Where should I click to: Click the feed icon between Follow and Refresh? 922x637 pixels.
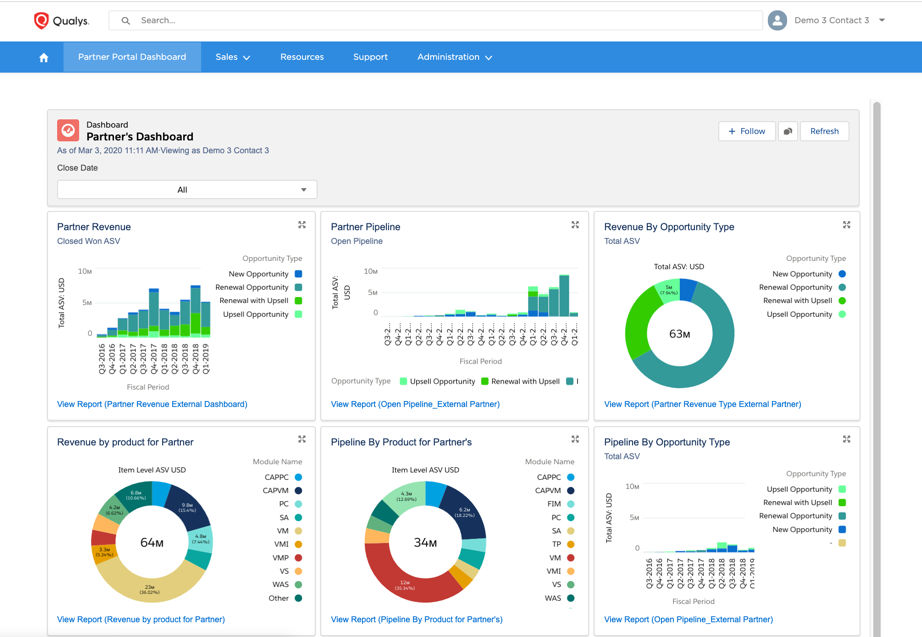coord(790,131)
